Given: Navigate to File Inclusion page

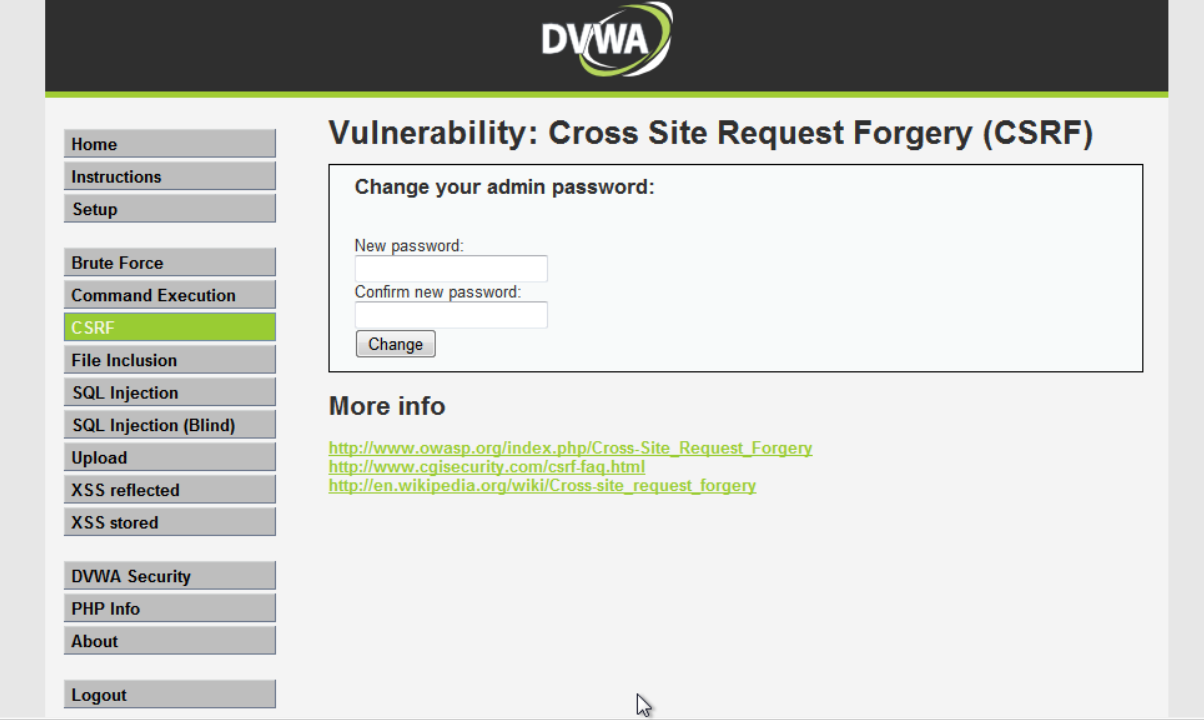Looking at the screenshot, I should click(x=169, y=360).
